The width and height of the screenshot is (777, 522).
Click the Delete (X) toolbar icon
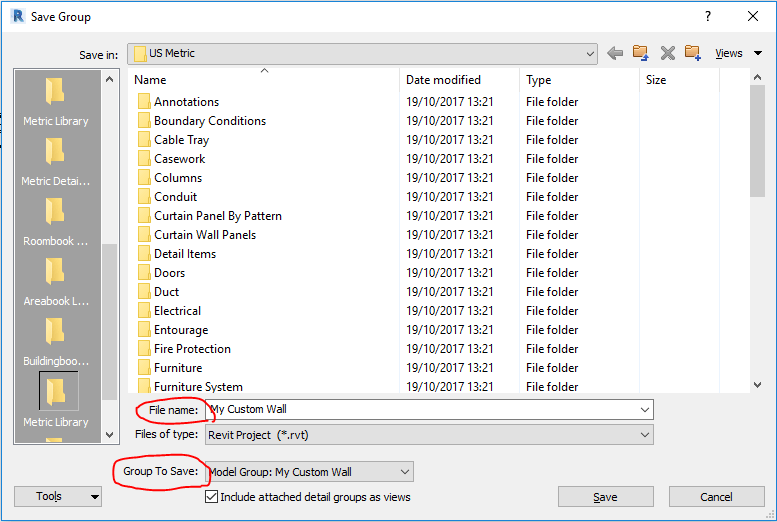667,53
